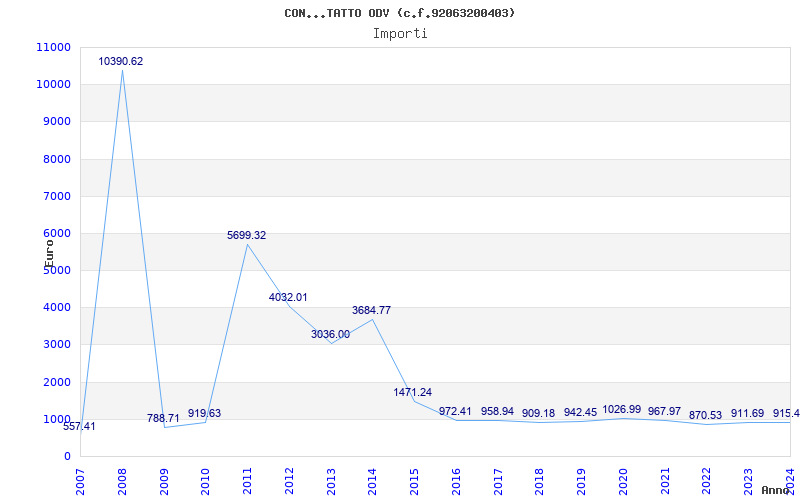Select the y-axis value 7000
The image size is (800, 500).
pyautogui.click(x=56, y=196)
